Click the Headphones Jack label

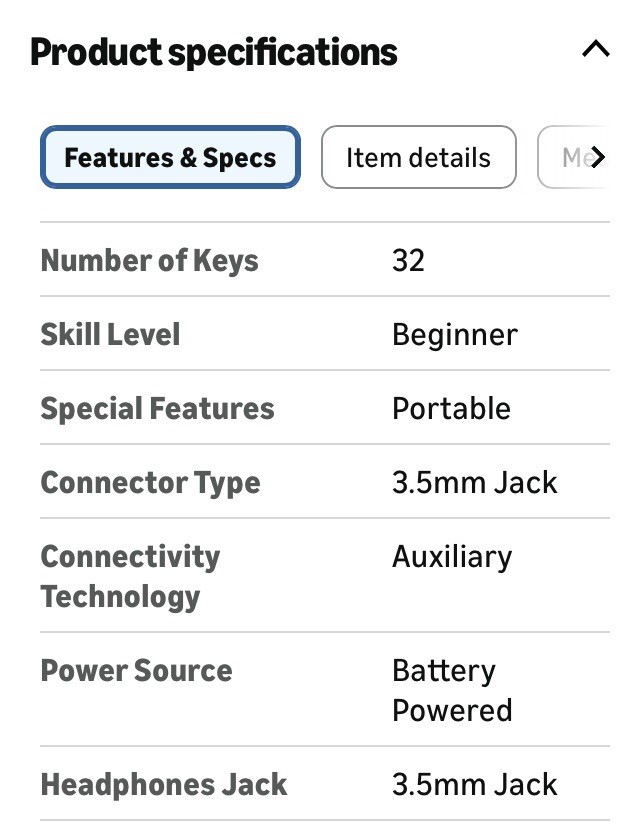pyautogui.click(x=164, y=784)
